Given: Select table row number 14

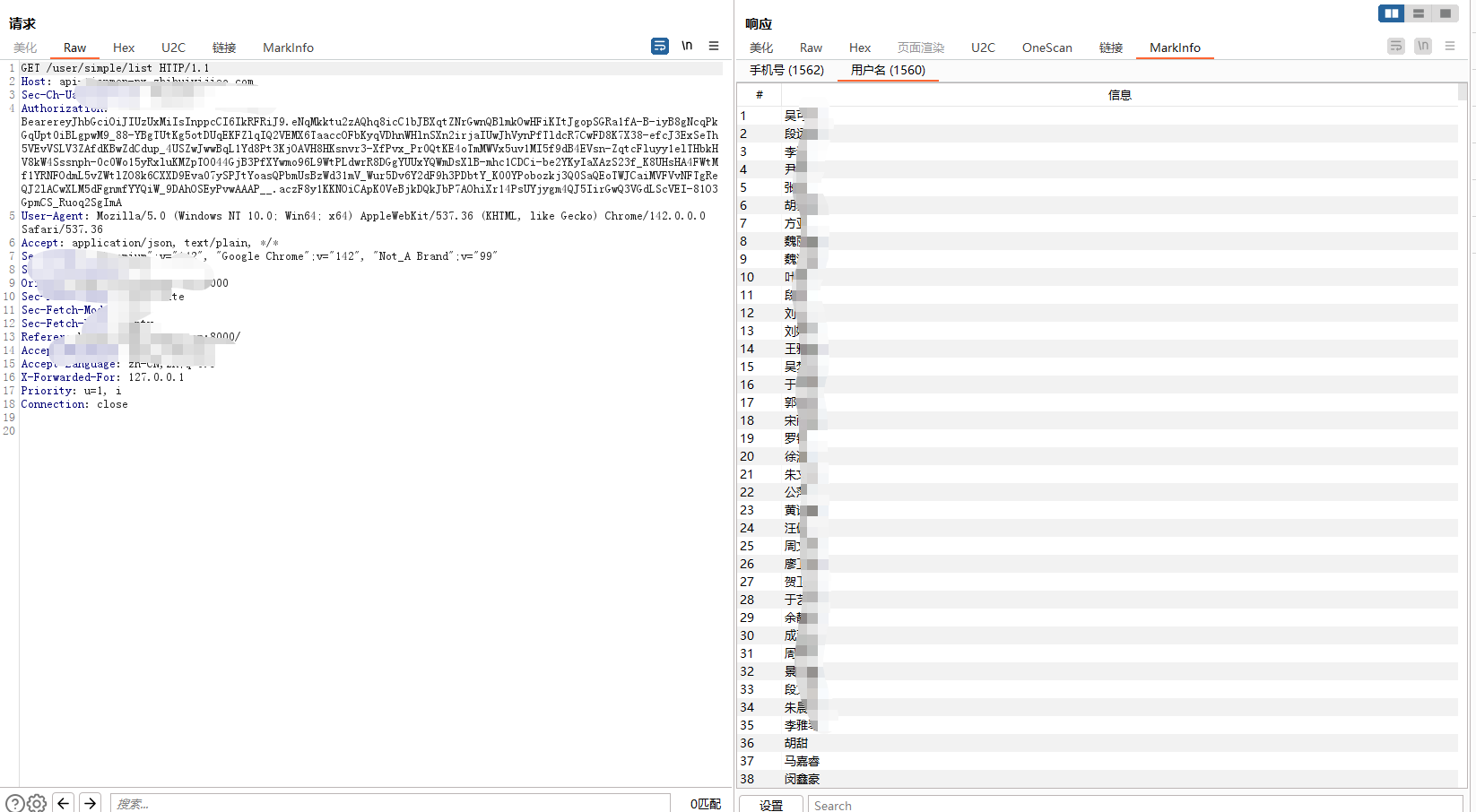Looking at the screenshot, I should [x=1098, y=349].
